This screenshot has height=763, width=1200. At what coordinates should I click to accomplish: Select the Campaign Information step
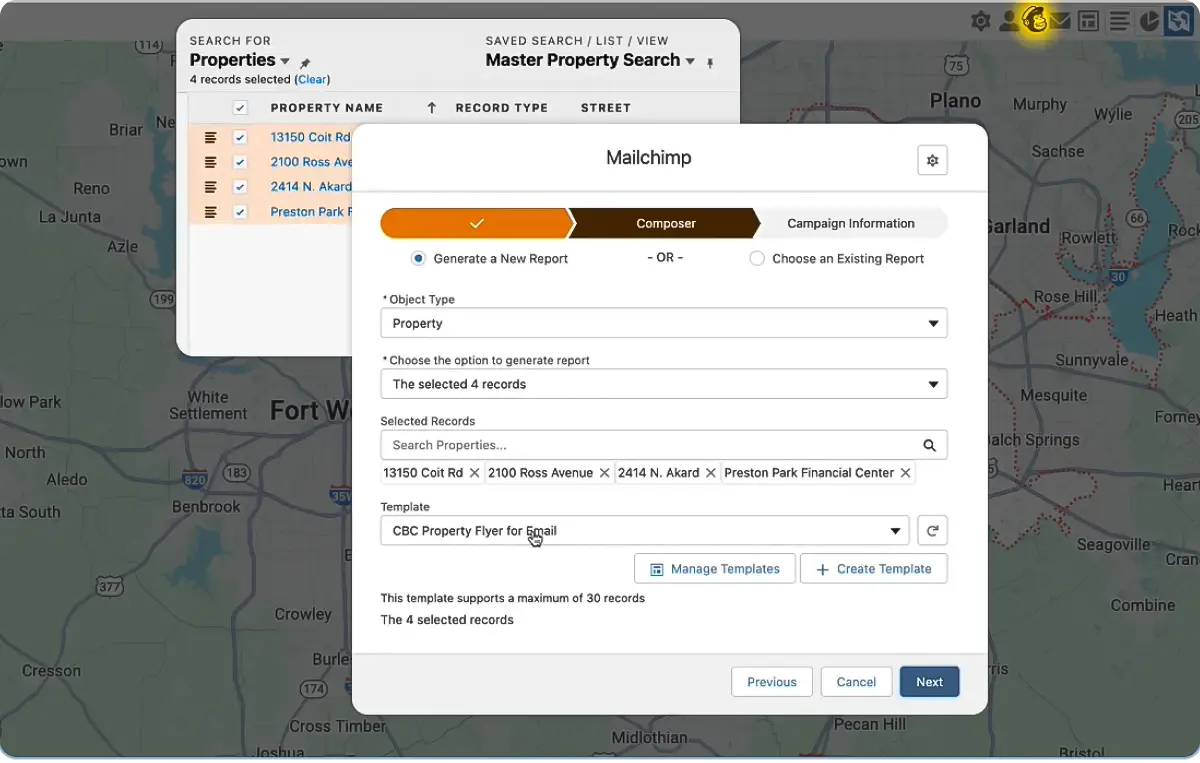[851, 223]
